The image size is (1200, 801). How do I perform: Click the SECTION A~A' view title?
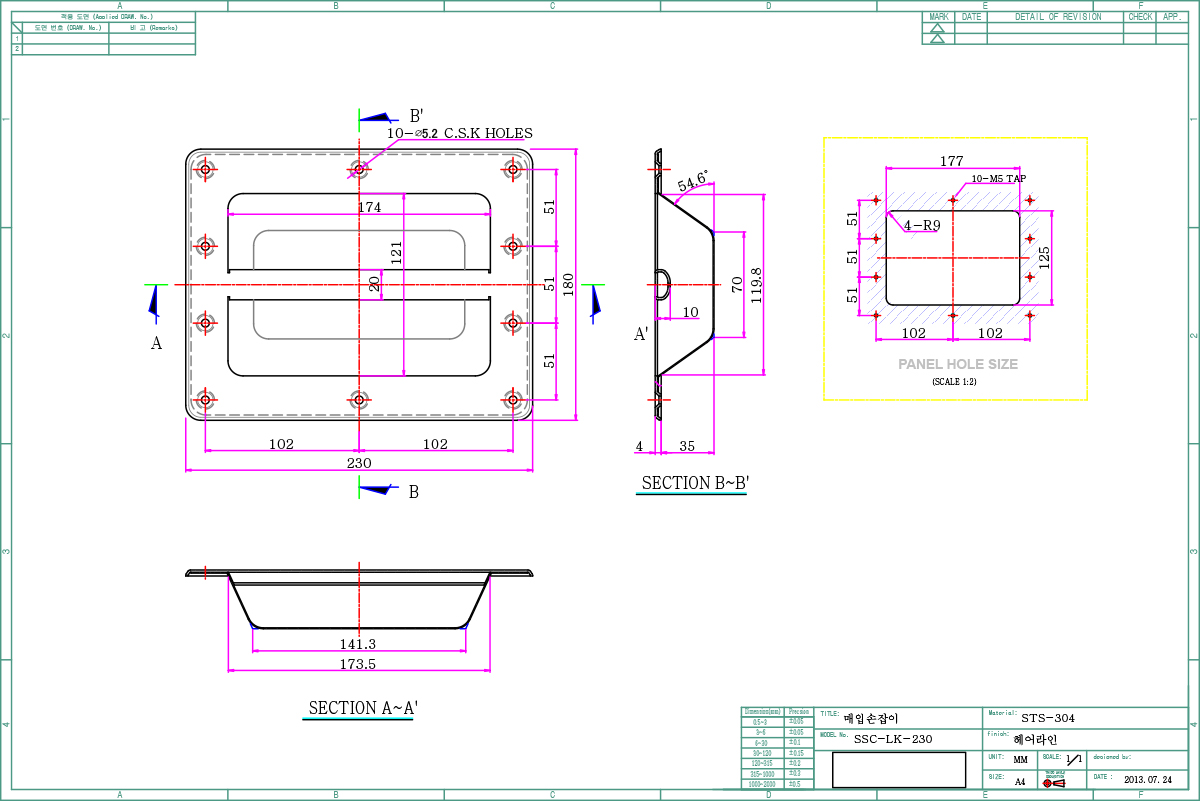[x=363, y=708]
